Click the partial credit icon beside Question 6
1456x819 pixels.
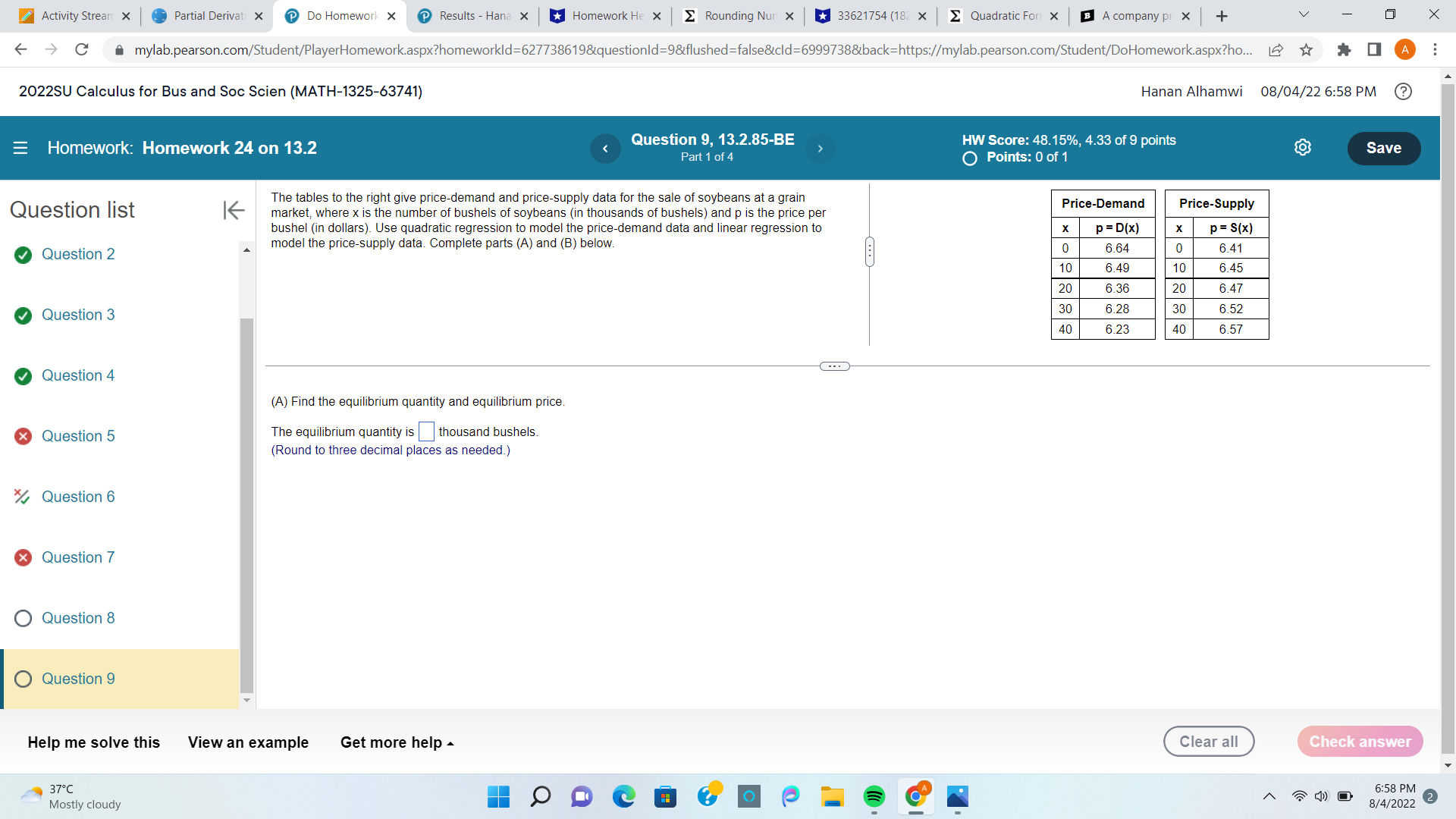click(21, 497)
